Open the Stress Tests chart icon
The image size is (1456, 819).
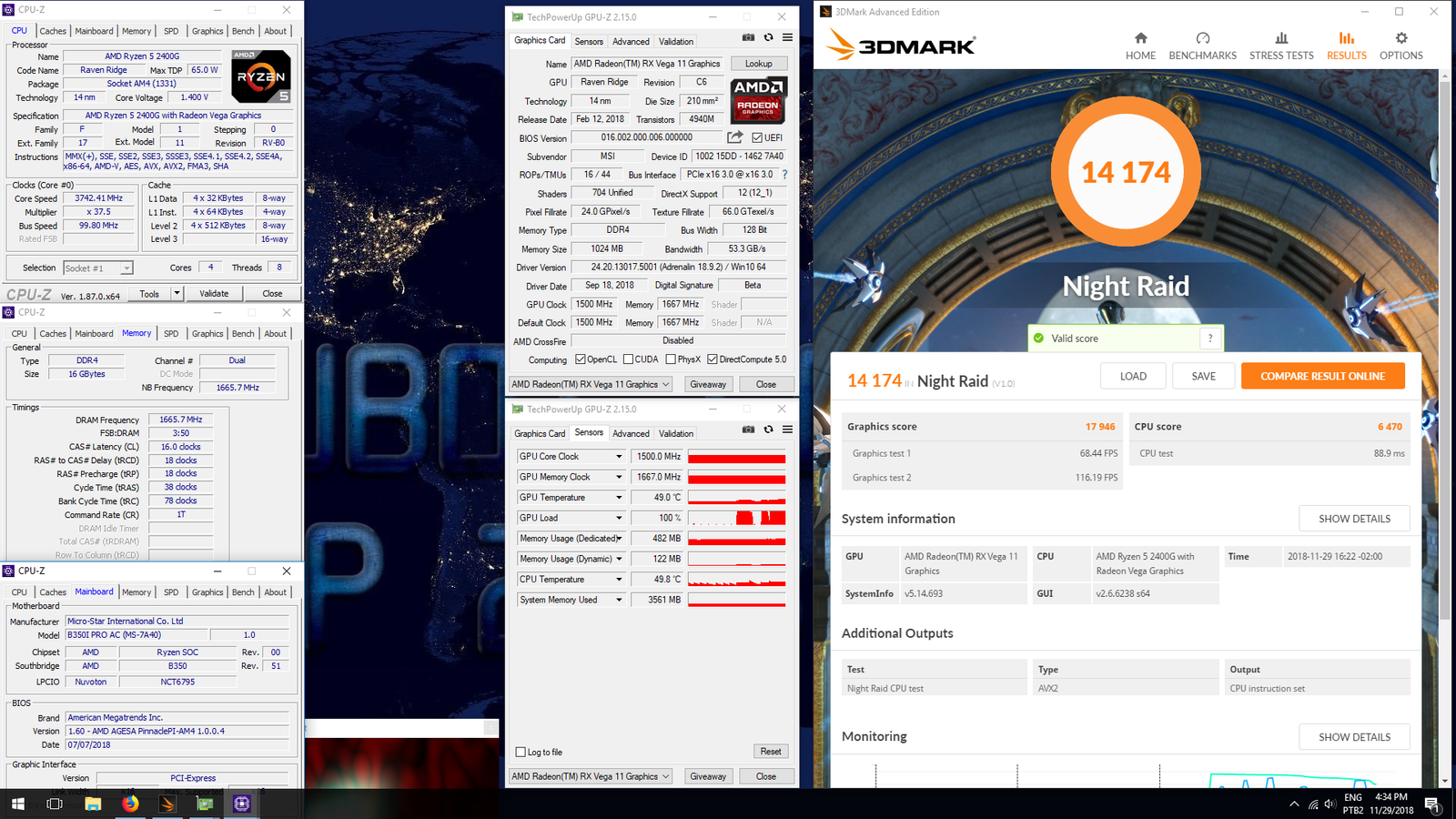click(1281, 38)
